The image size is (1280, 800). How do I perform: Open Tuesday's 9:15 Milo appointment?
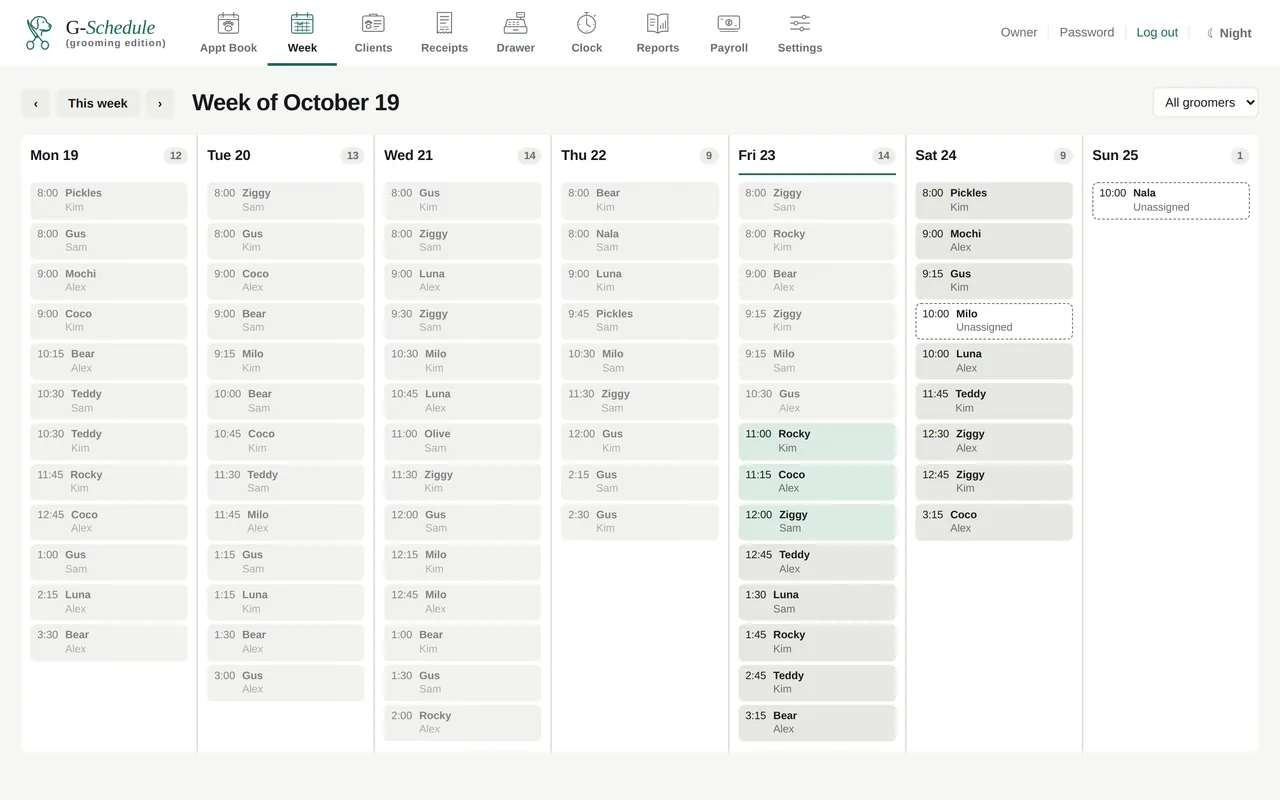tap(286, 361)
